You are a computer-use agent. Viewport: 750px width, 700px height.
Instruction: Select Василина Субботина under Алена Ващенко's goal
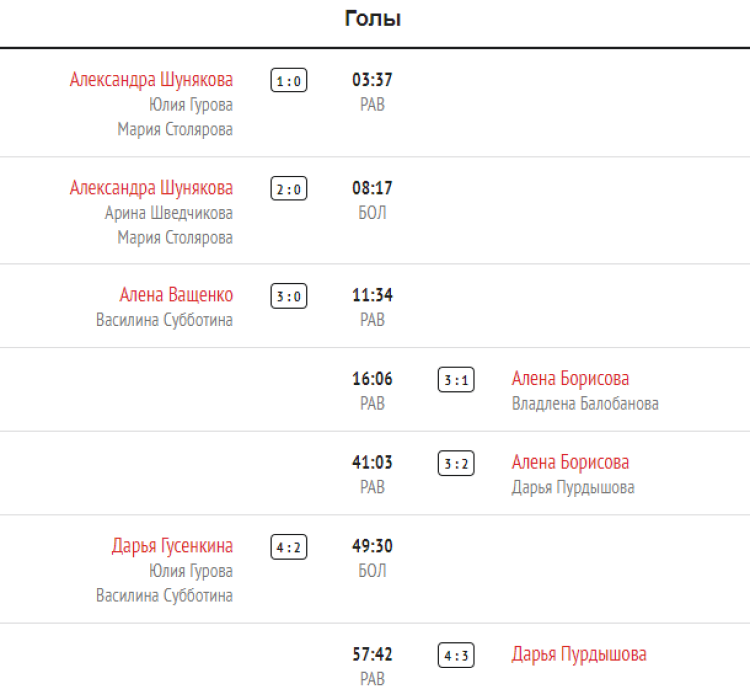164,320
